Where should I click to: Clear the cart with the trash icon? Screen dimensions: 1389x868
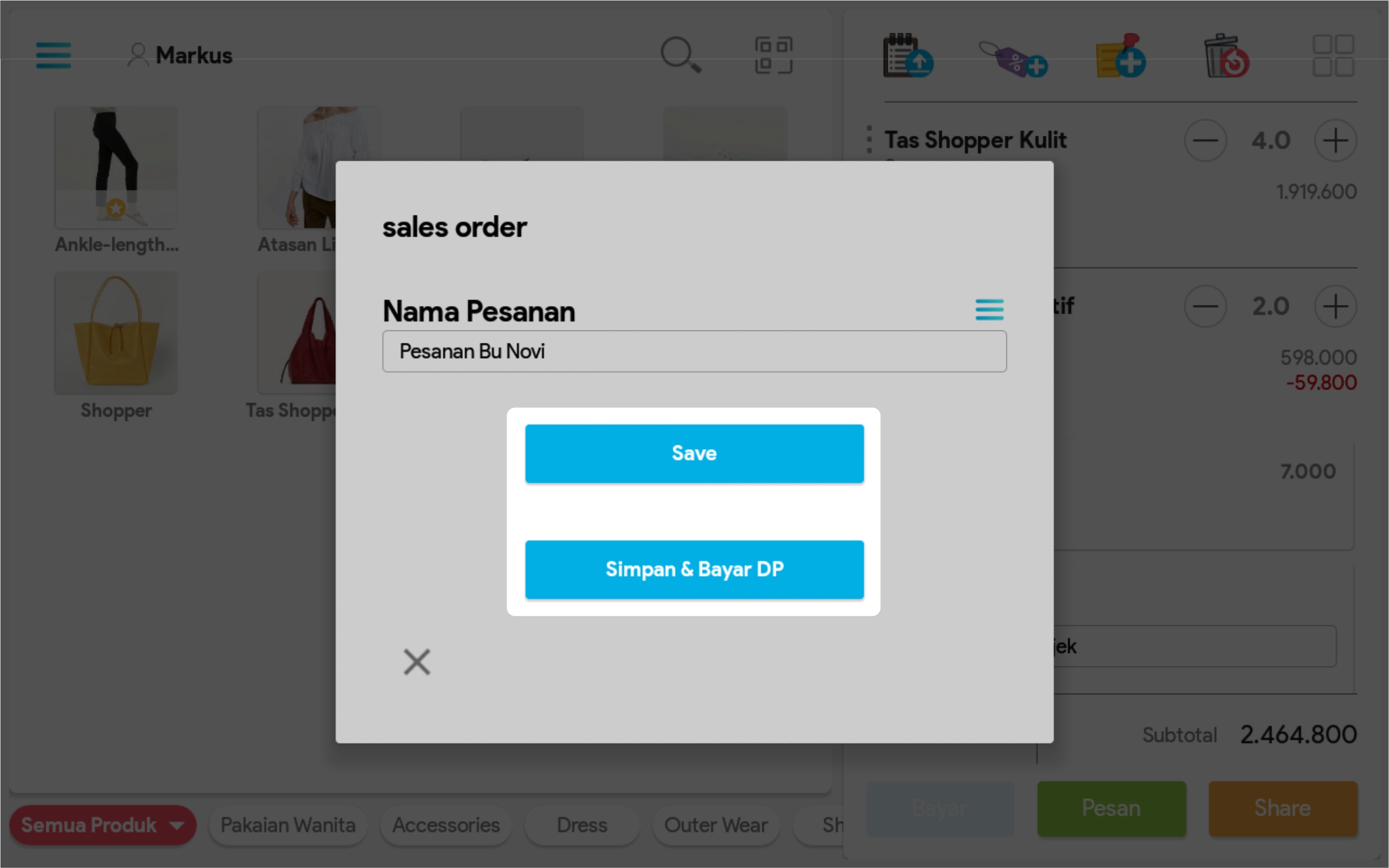tap(1226, 56)
